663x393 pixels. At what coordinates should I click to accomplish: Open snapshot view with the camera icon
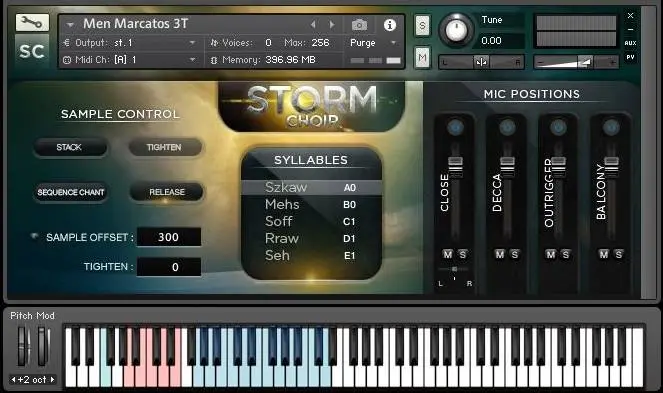[359, 25]
